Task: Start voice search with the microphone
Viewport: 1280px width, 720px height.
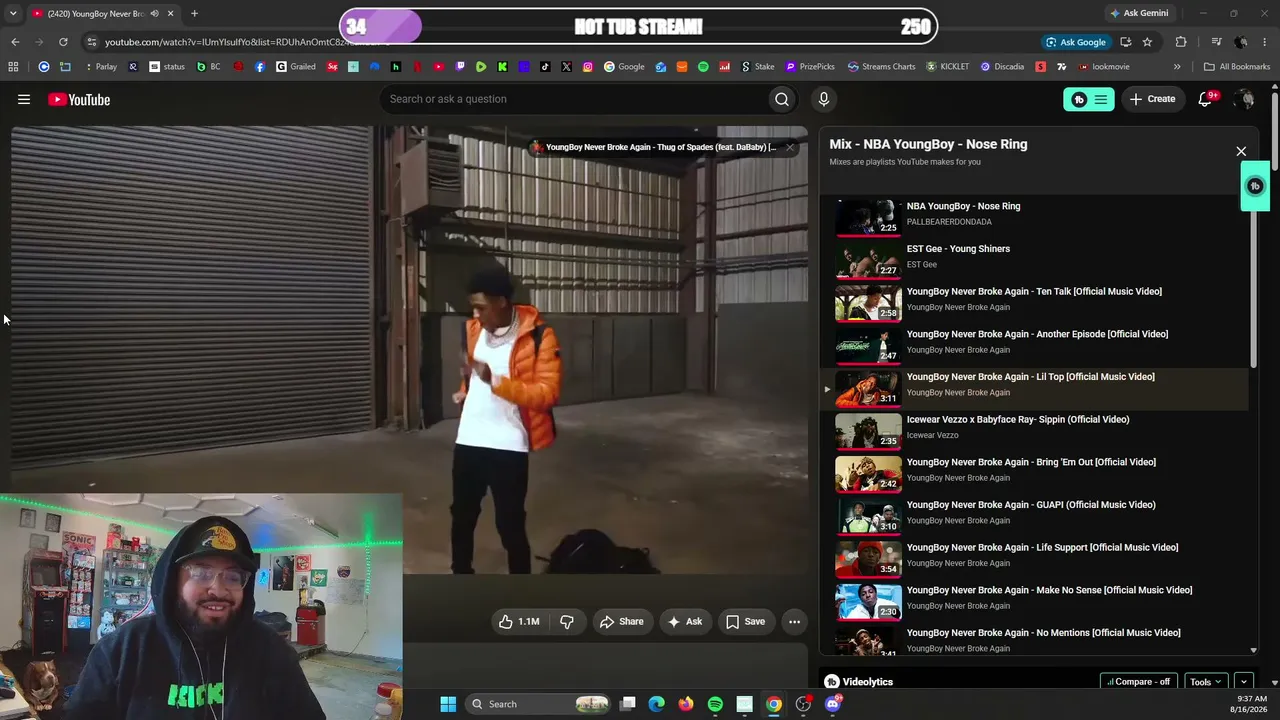Action: (x=824, y=99)
